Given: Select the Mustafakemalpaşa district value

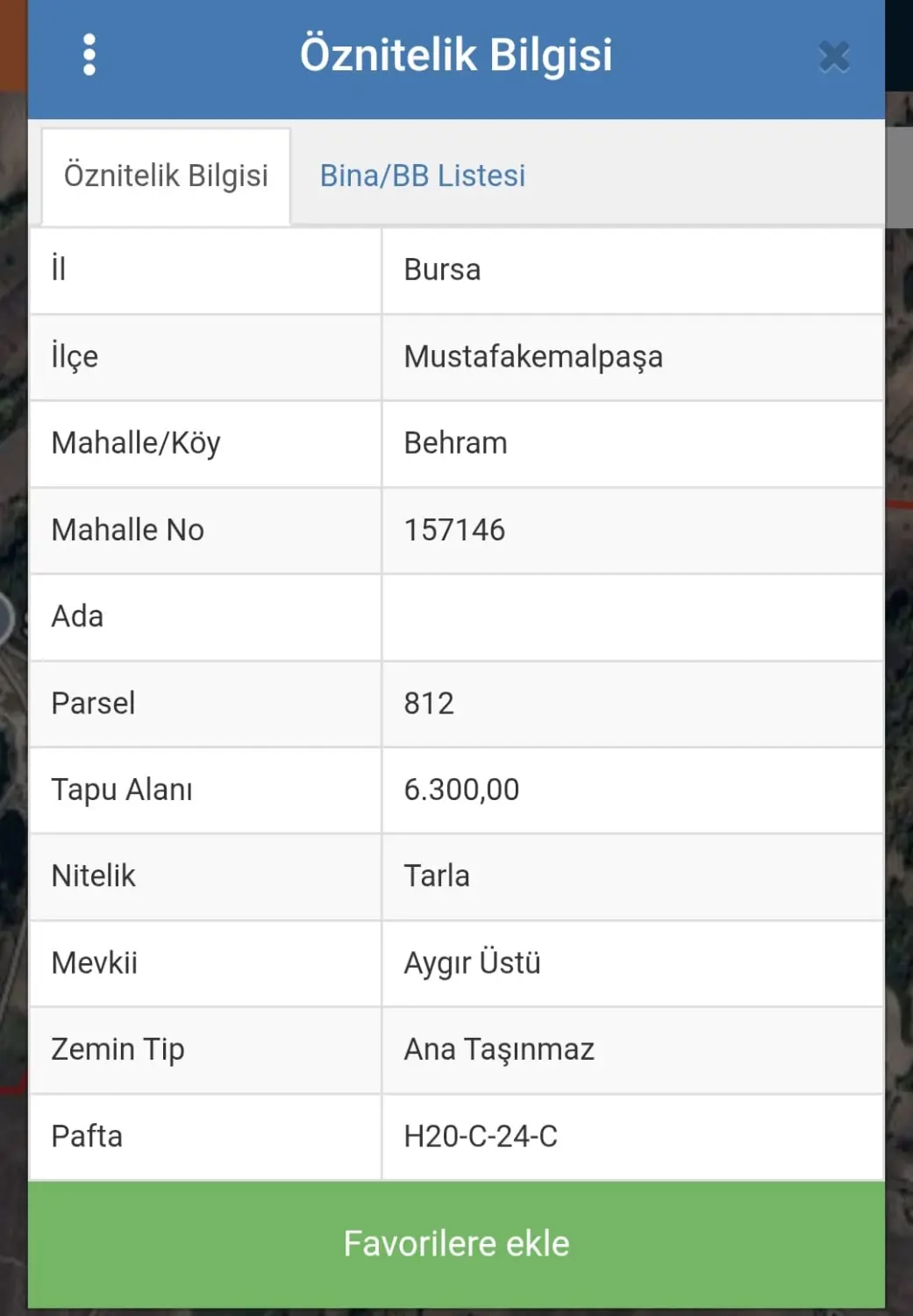Looking at the screenshot, I should (533, 357).
